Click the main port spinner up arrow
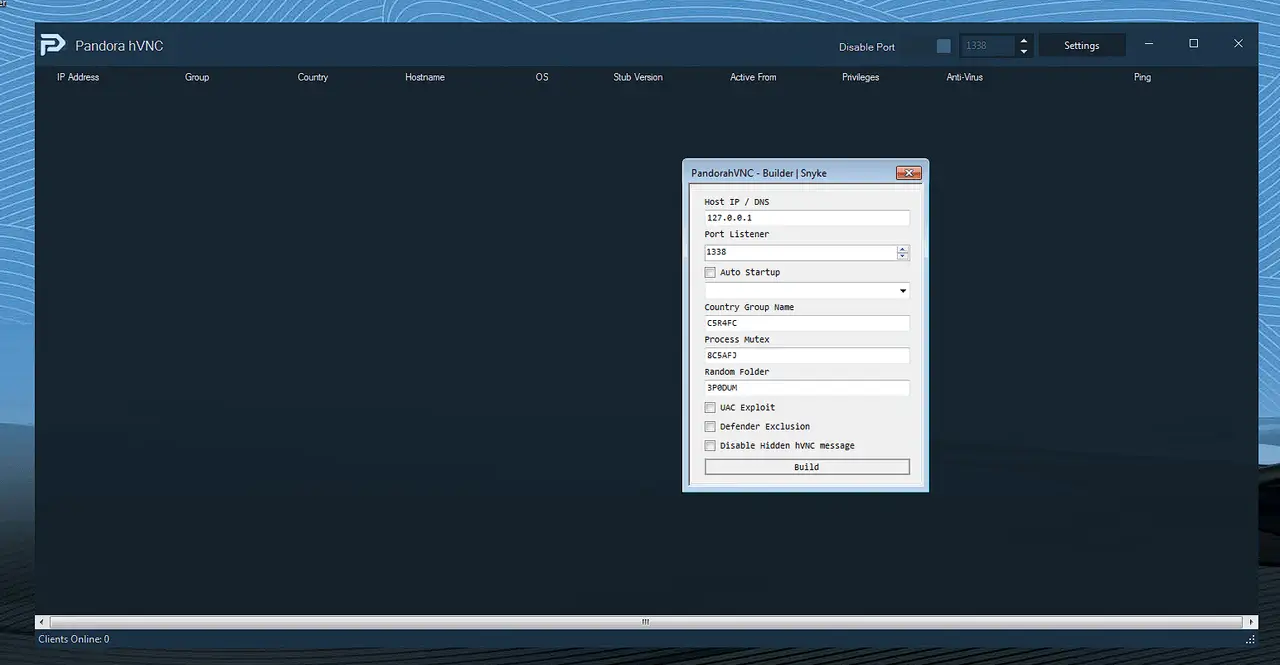Viewport: 1280px width, 665px height. click(1023, 41)
